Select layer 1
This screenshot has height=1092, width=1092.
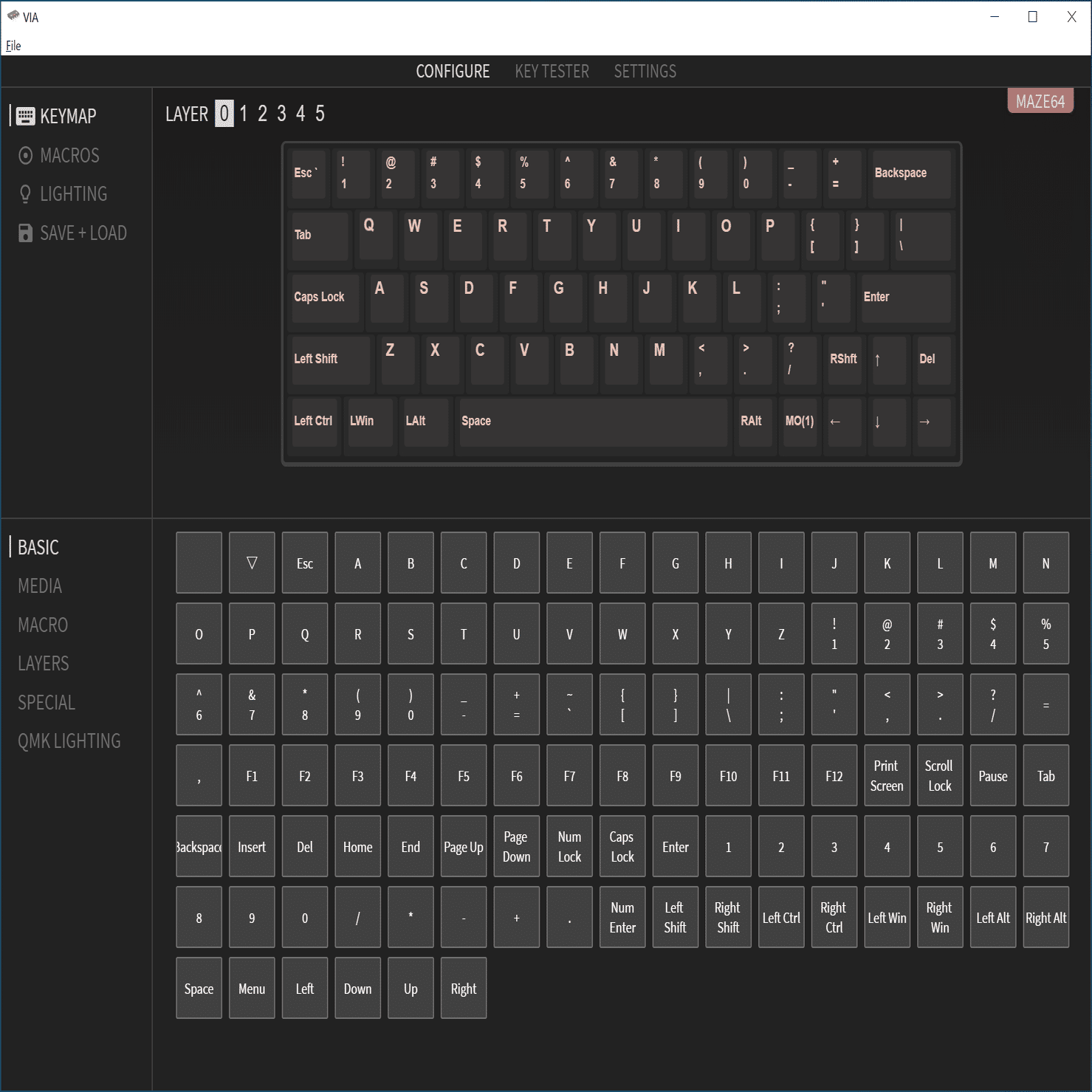tap(244, 114)
